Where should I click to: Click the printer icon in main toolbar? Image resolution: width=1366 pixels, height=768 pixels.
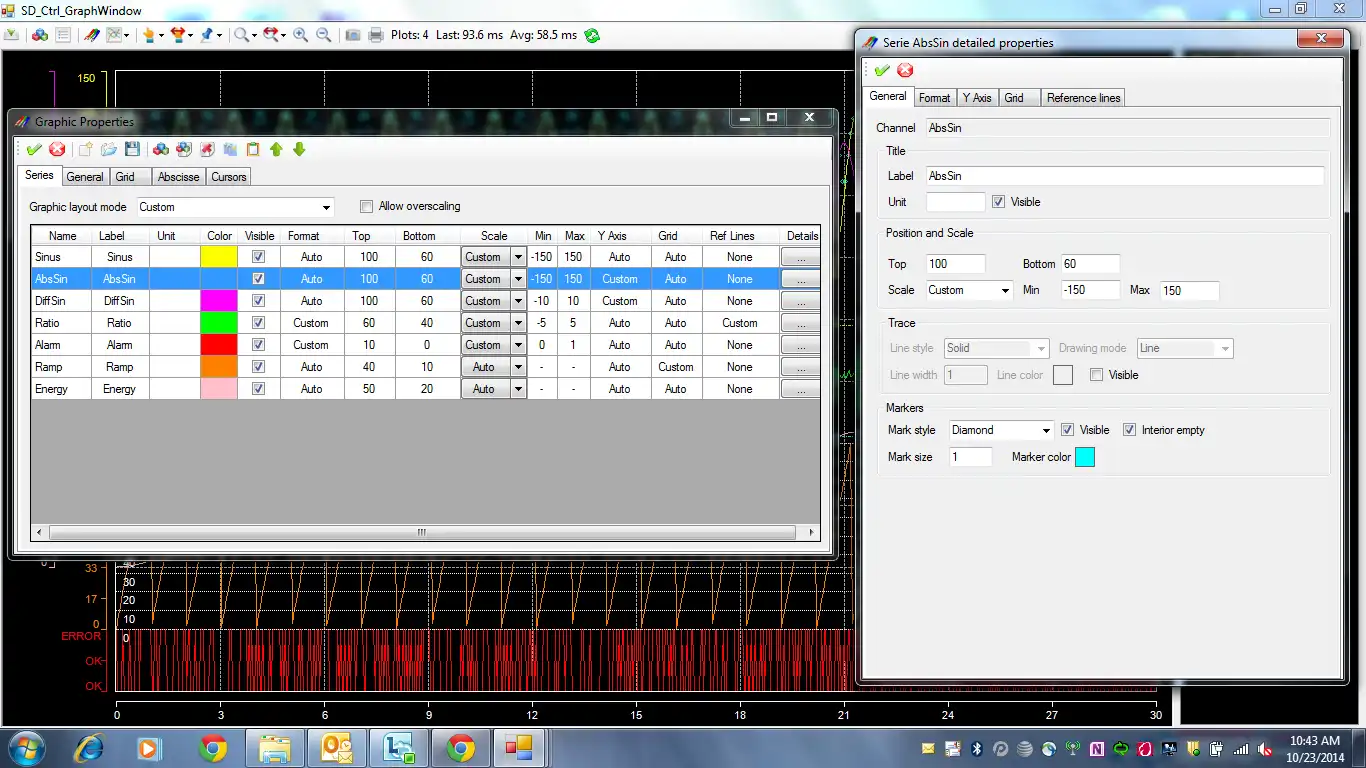[376, 35]
